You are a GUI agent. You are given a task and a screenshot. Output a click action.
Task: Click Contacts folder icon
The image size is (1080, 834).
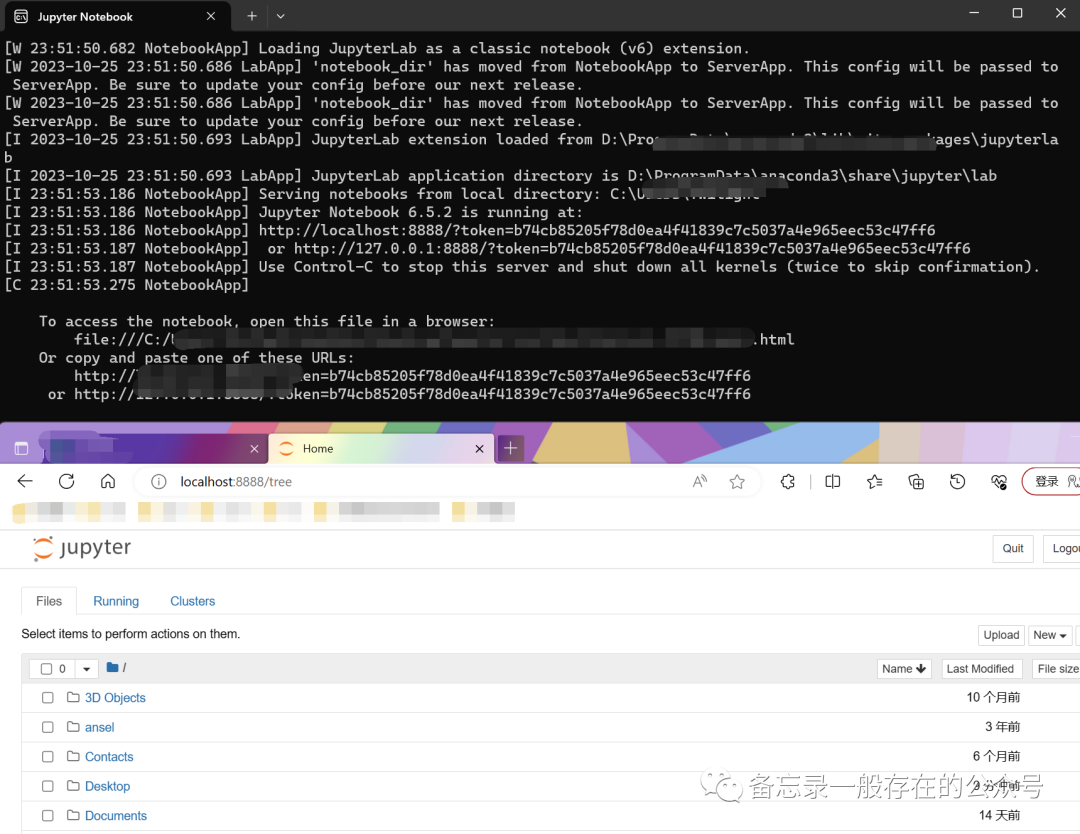click(x=73, y=756)
